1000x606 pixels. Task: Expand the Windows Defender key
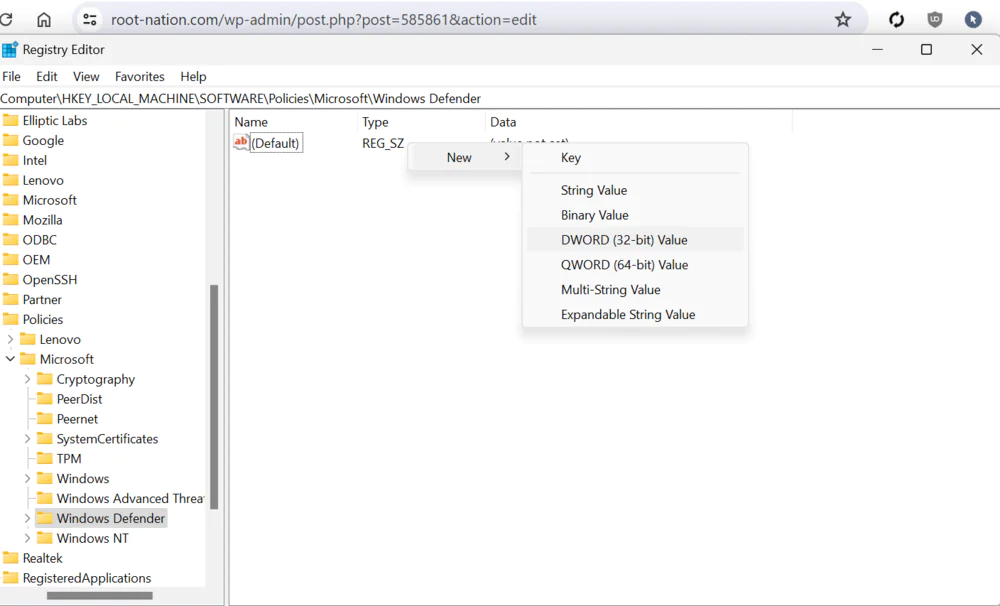click(x=27, y=518)
